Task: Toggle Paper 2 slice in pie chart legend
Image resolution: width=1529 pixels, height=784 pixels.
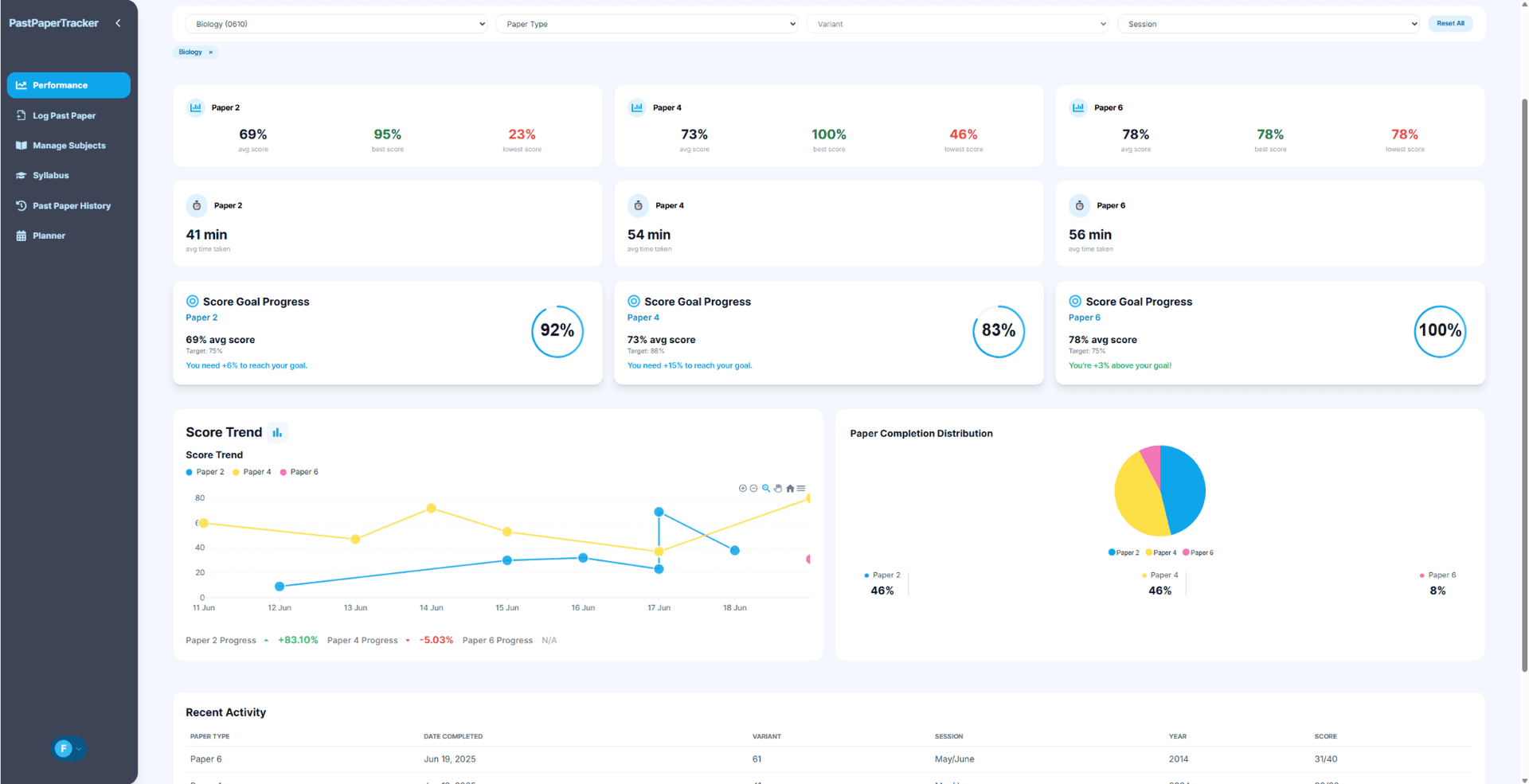Action: click(1123, 552)
